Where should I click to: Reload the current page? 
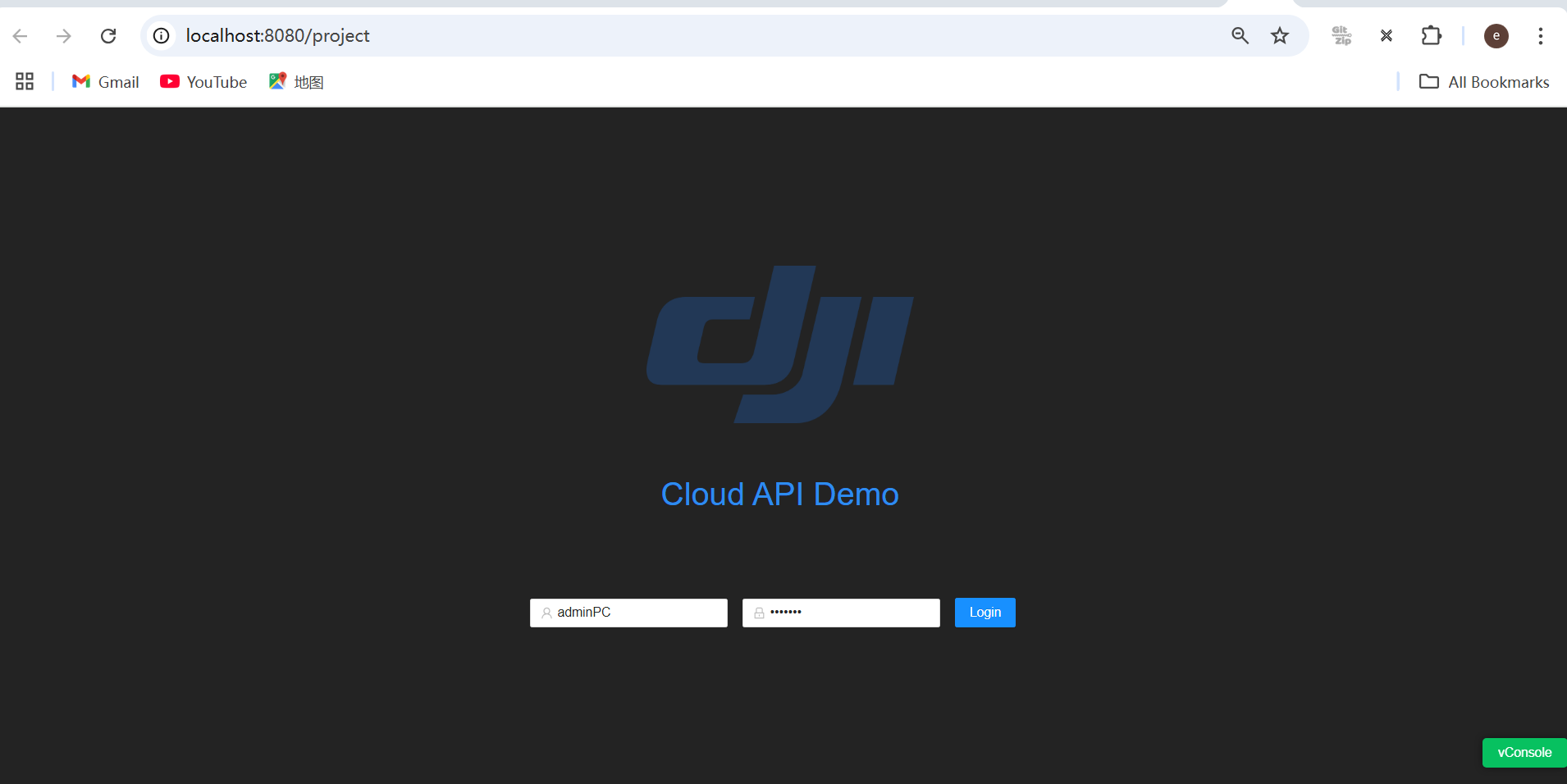108,36
